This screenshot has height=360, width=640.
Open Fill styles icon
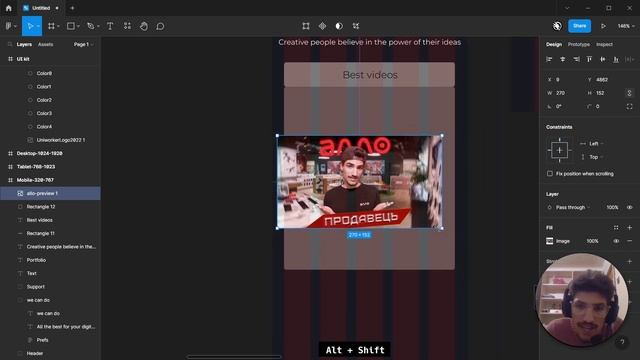point(616,228)
